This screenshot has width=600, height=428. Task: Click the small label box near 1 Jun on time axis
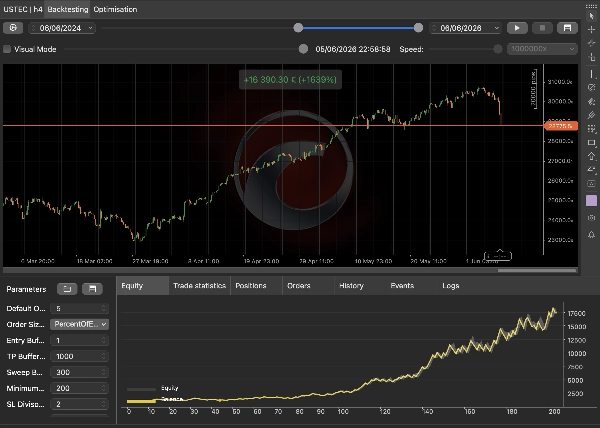pyautogui.click(x=498, y=256)
